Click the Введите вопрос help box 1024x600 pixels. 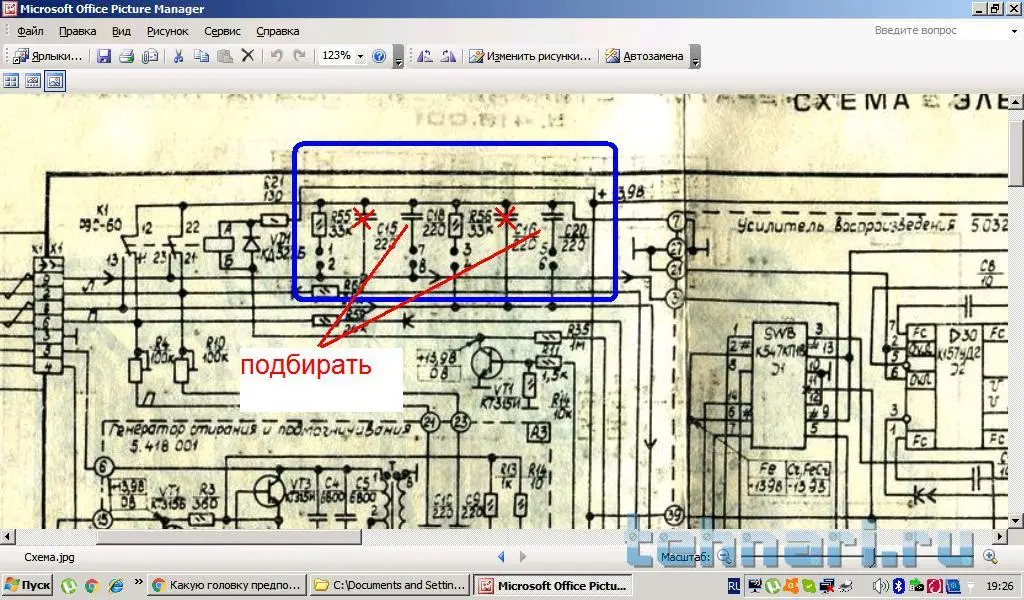[x=939, y=30]
